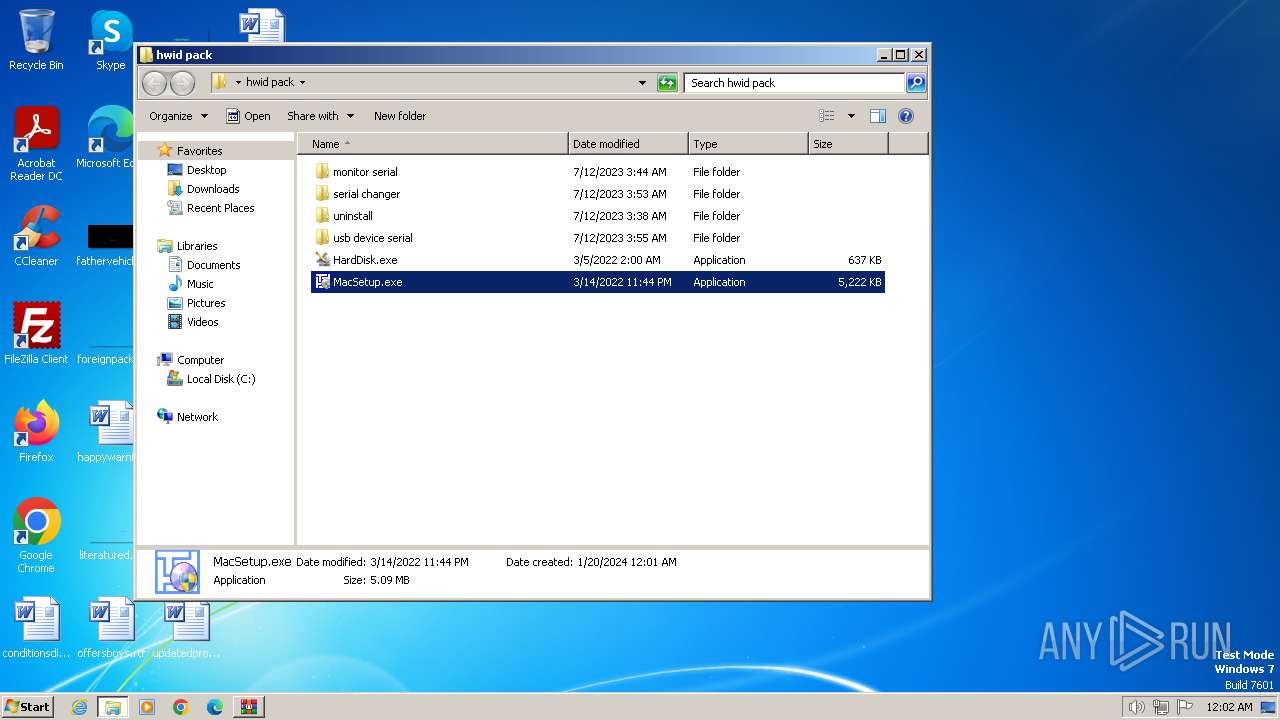Sort by the Size column header
This screenshot has width=1280, height=720.
[x=848, y=144]
